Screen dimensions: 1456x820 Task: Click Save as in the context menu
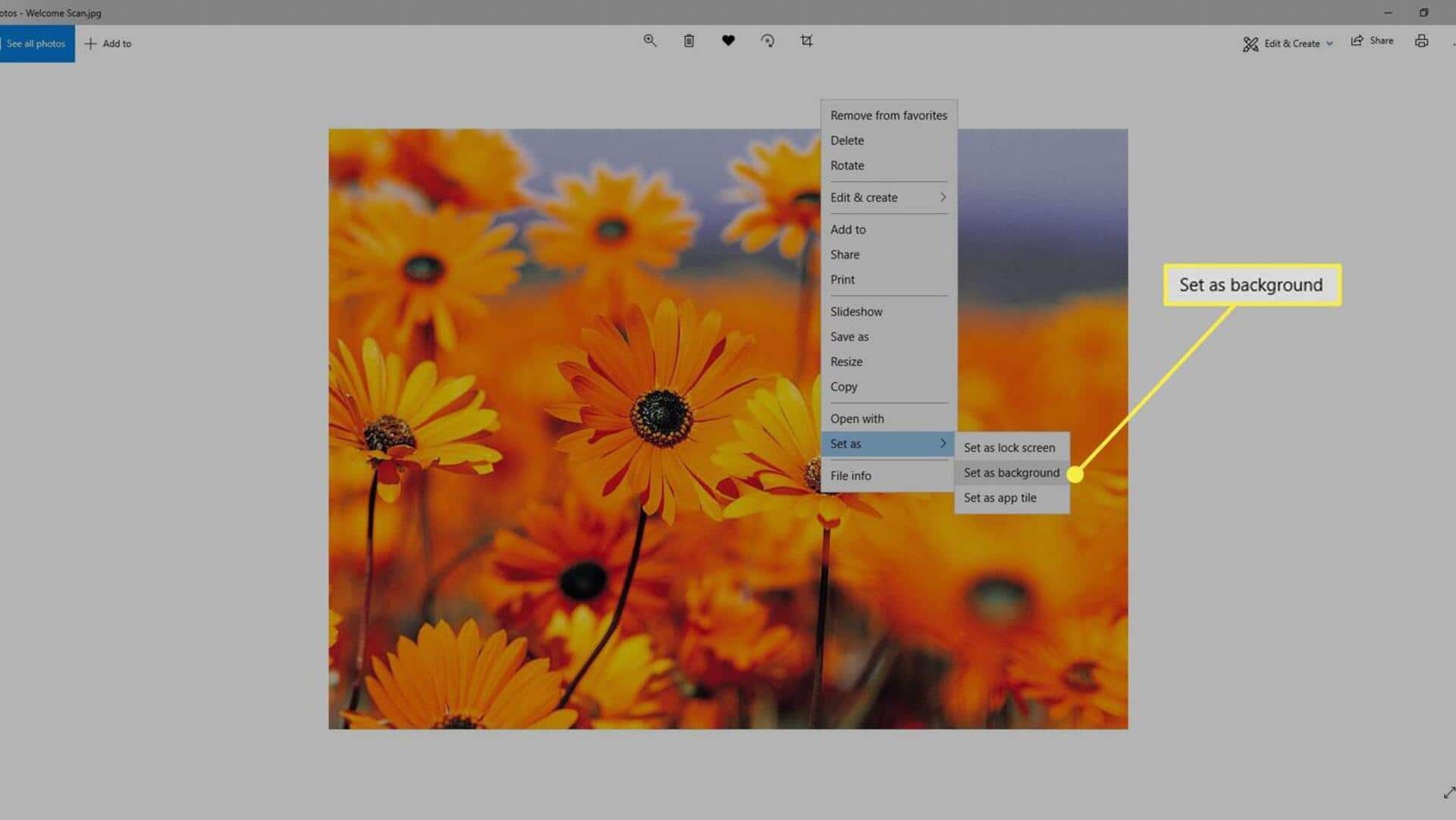[849, 336]
